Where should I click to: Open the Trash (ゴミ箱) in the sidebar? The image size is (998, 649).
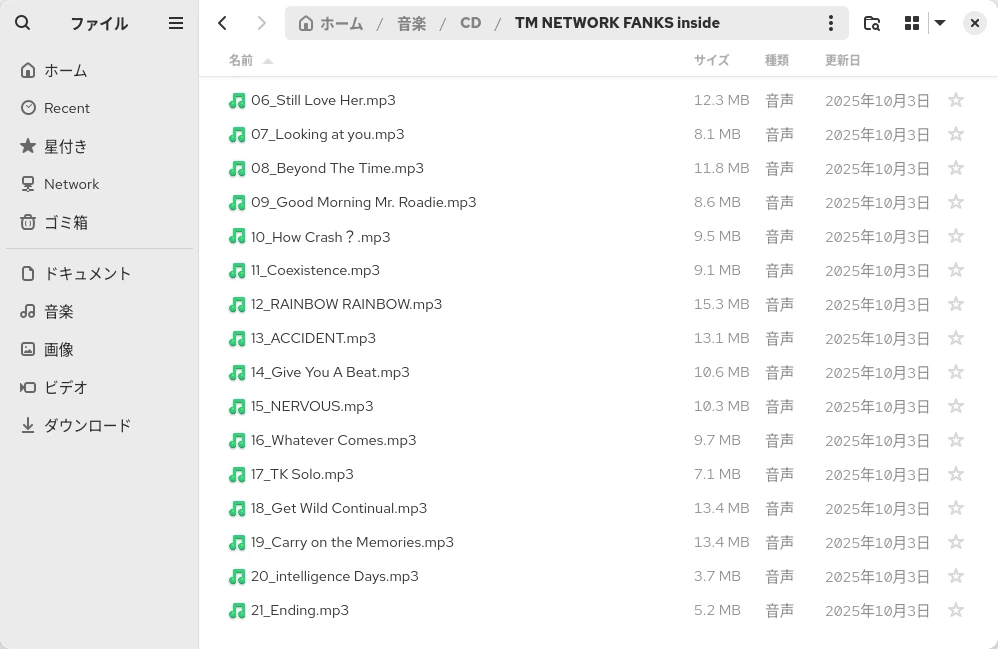(x=66, y=222)
